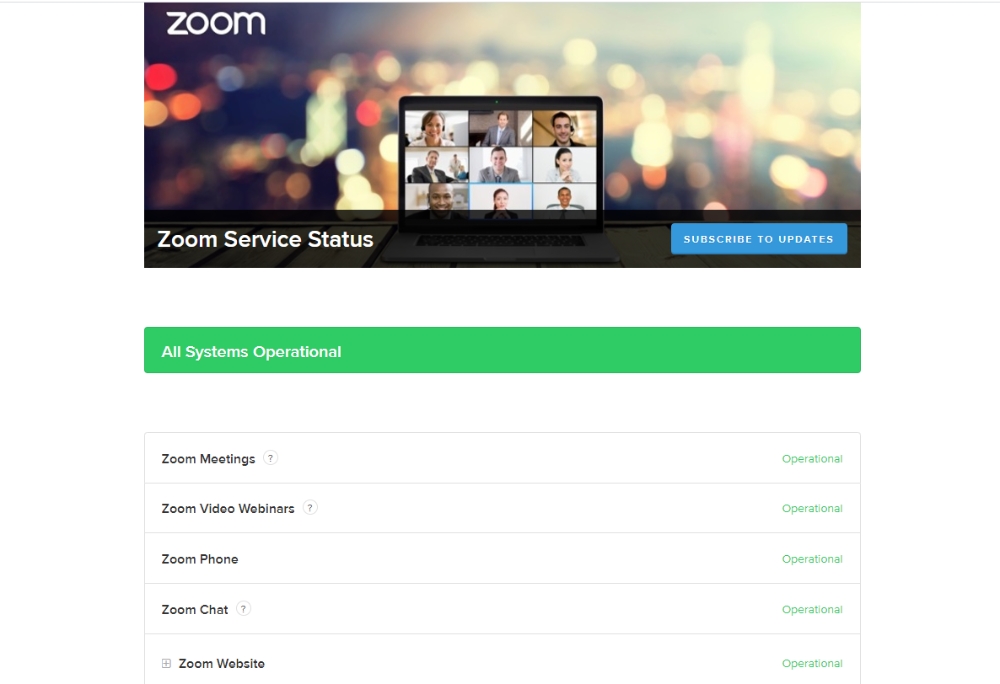Click the Zoom Service Status heading
The image size is (1000, 684).
tap(265, 239)
